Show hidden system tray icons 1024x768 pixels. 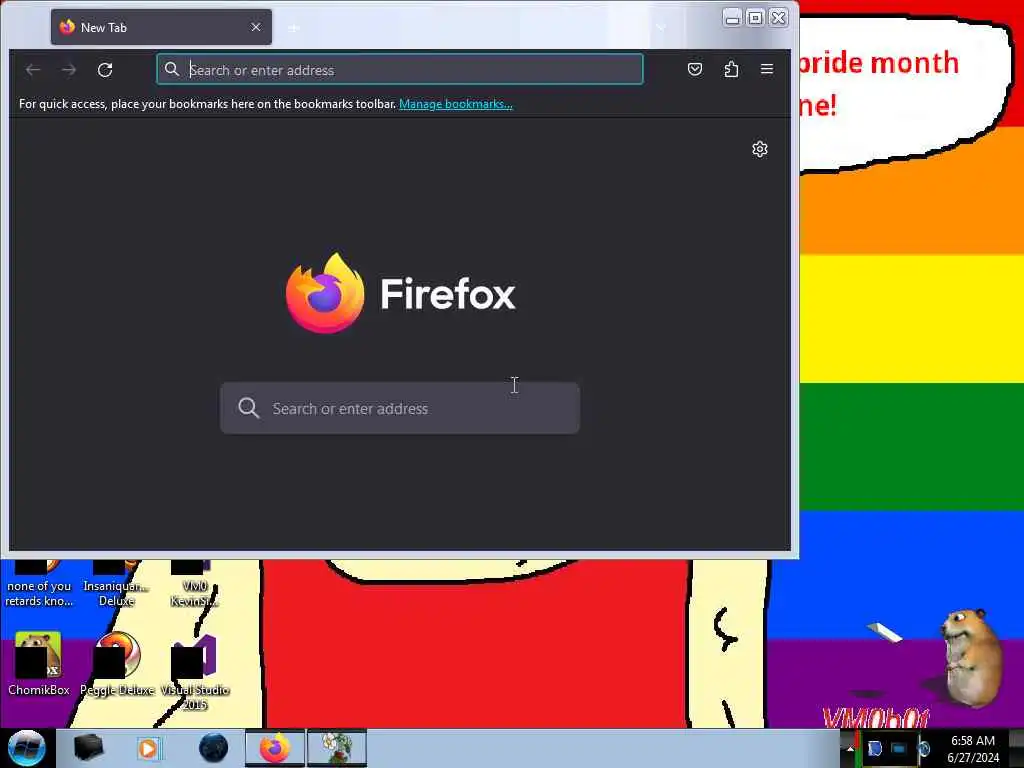tap(850, 748)
